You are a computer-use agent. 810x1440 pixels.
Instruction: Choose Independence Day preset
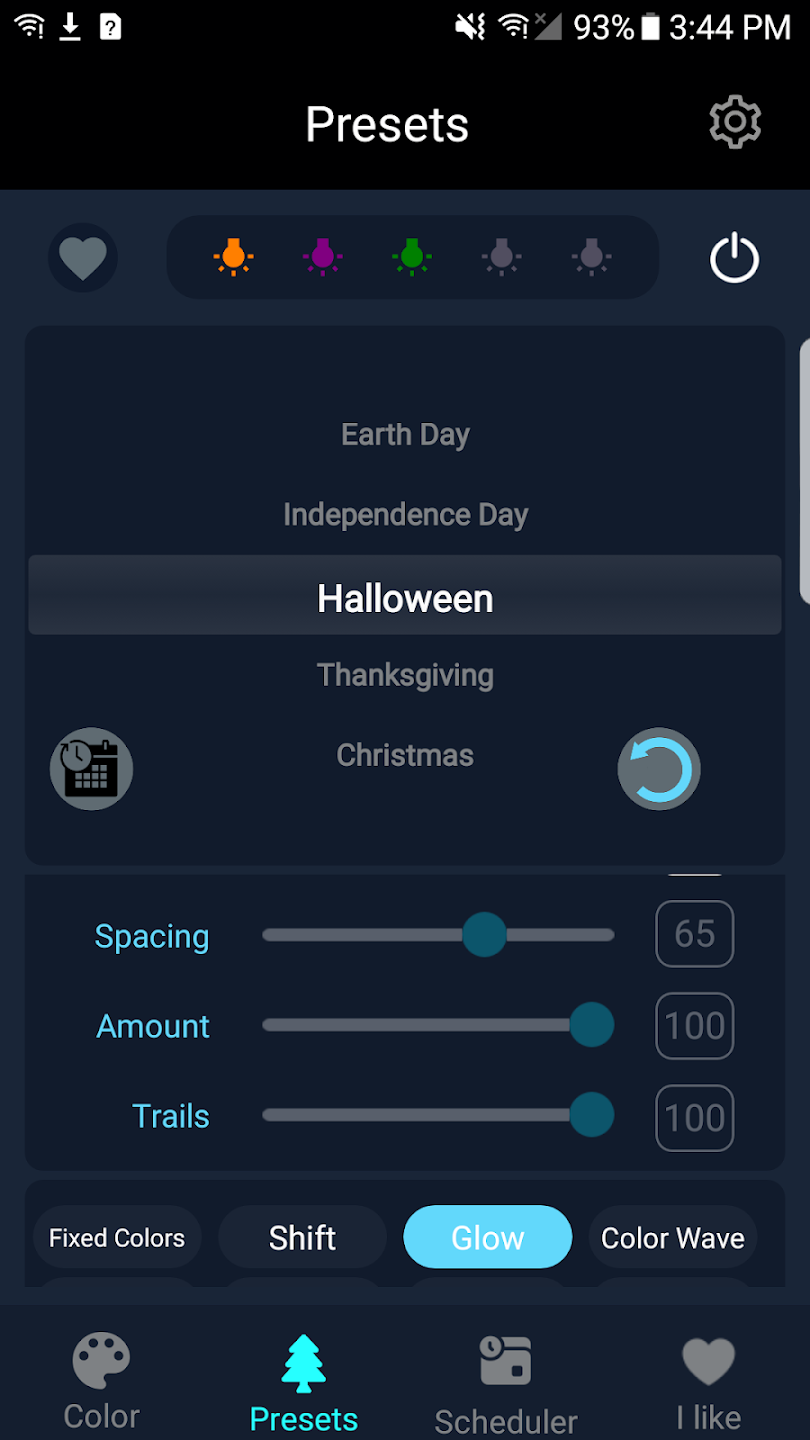tap(405, 515)
